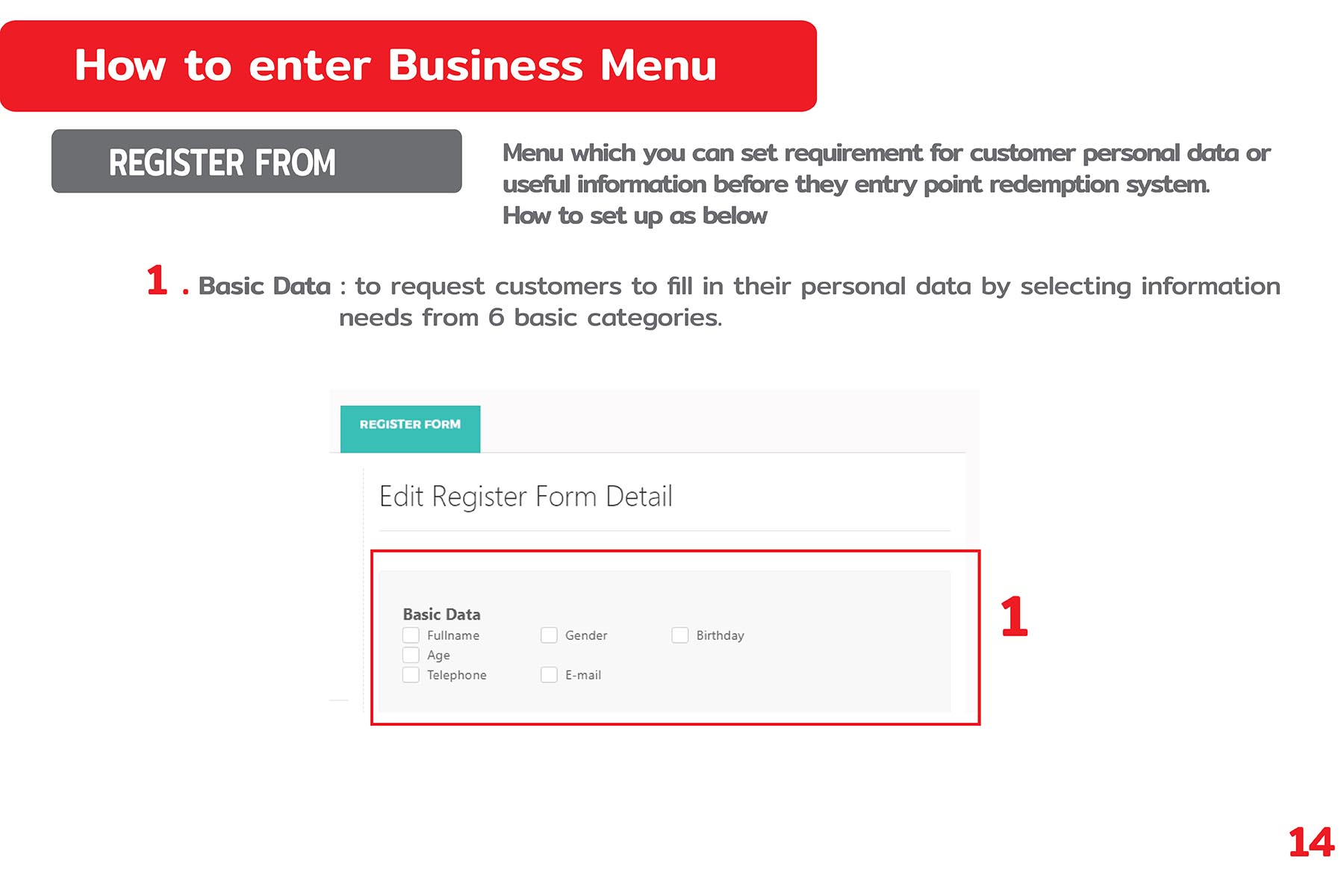The width and height of the screenshot is (1344, 896).
Task: Click the red How to enter Business Menu header
Action: [407, 66]
